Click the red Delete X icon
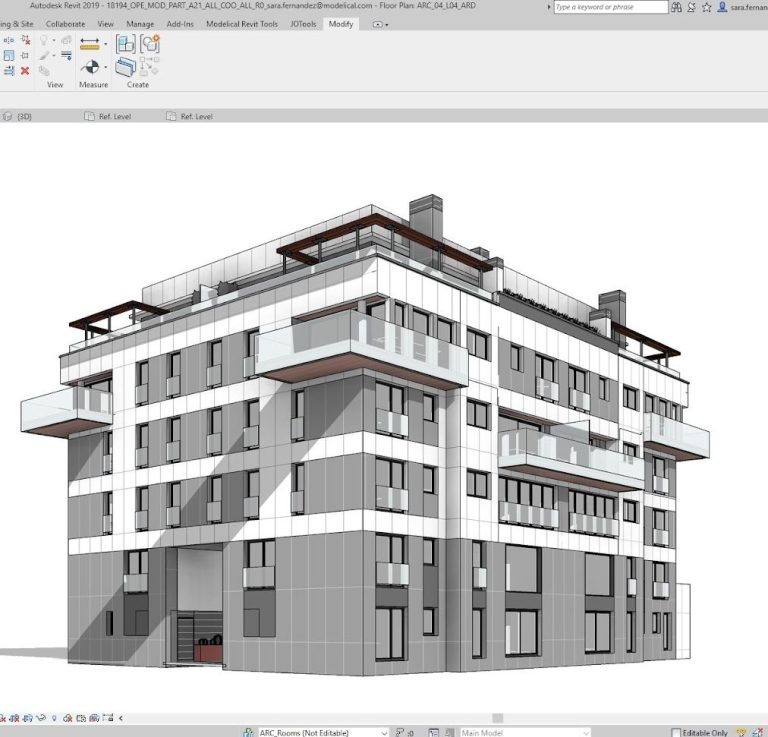The height and width of the screenshot is (737, 768). (x=25, y=71)
